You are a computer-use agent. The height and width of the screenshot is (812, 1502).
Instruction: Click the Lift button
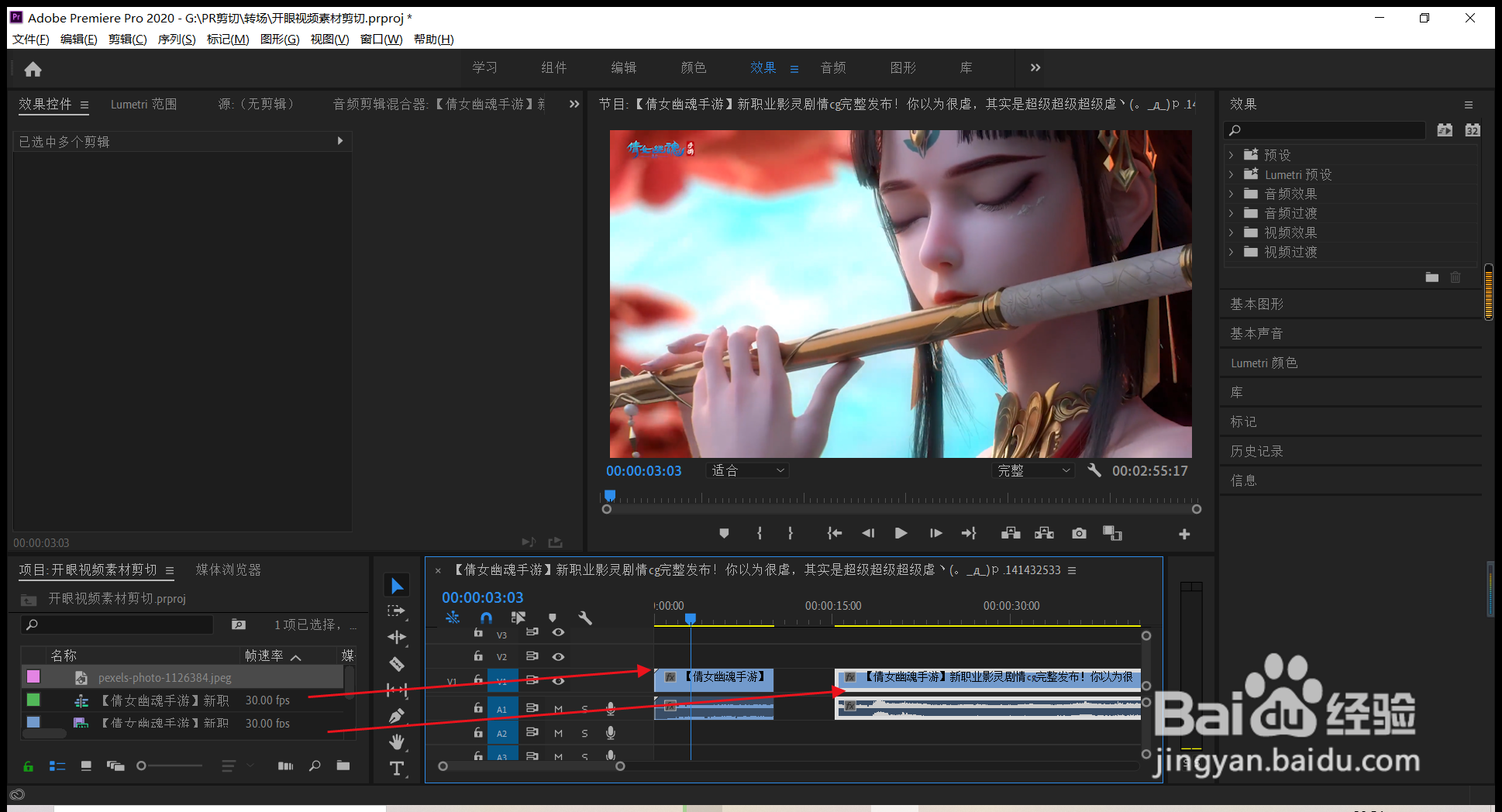click(x=1011, y=533)
